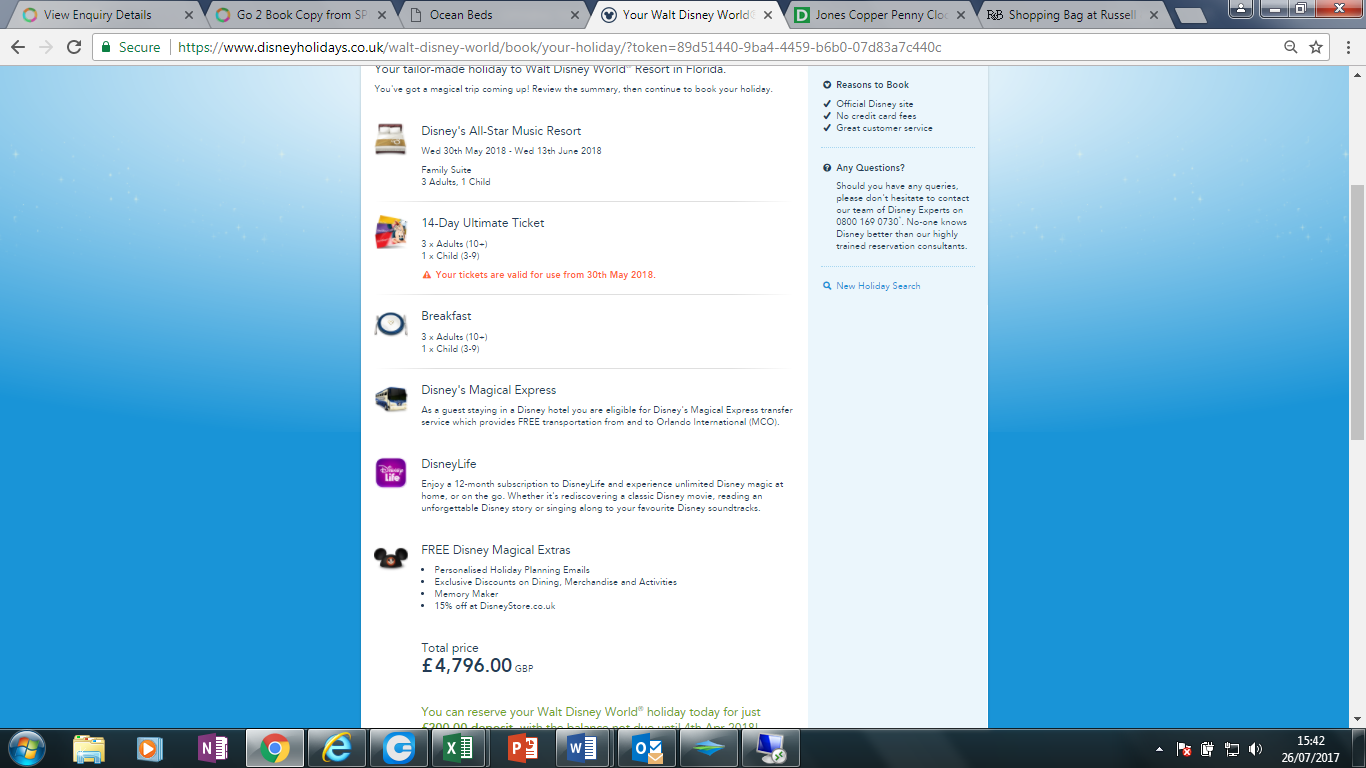The height and width of the screenshot is (768, 1366).
Task: Click the Any Questions help icon
Action: pos(827,168)
